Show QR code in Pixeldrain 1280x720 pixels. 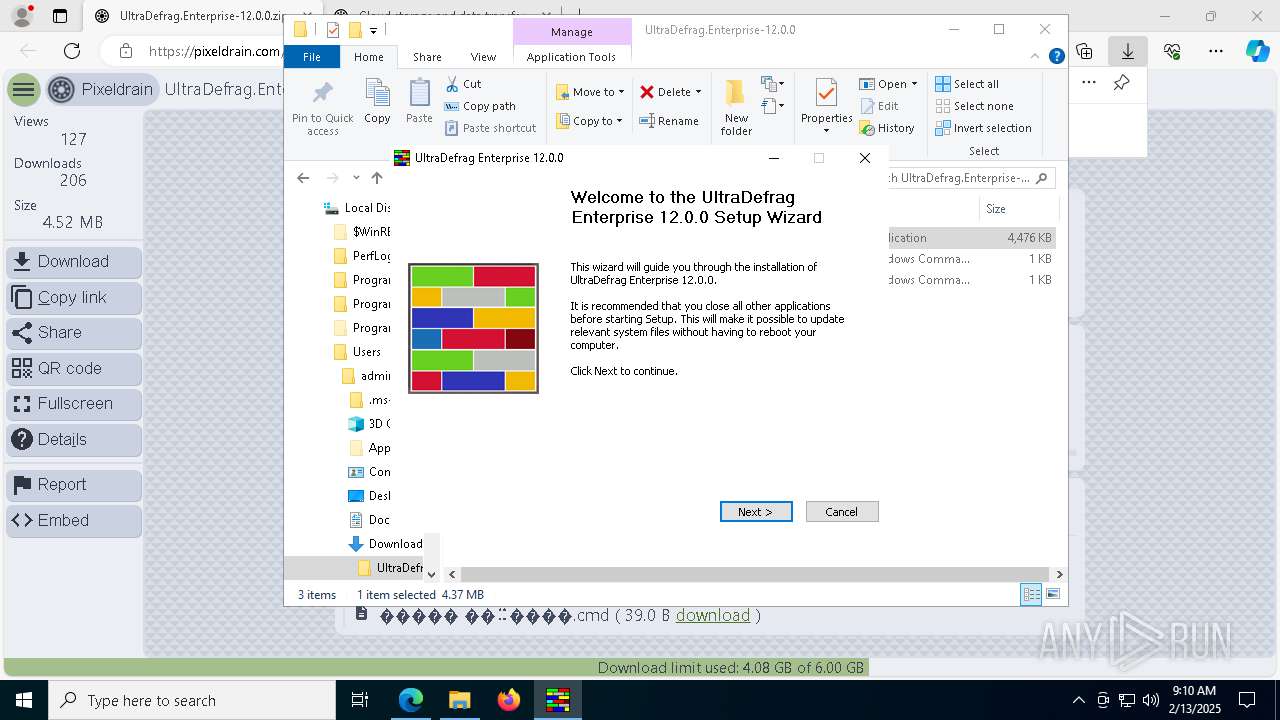[74, 368]
